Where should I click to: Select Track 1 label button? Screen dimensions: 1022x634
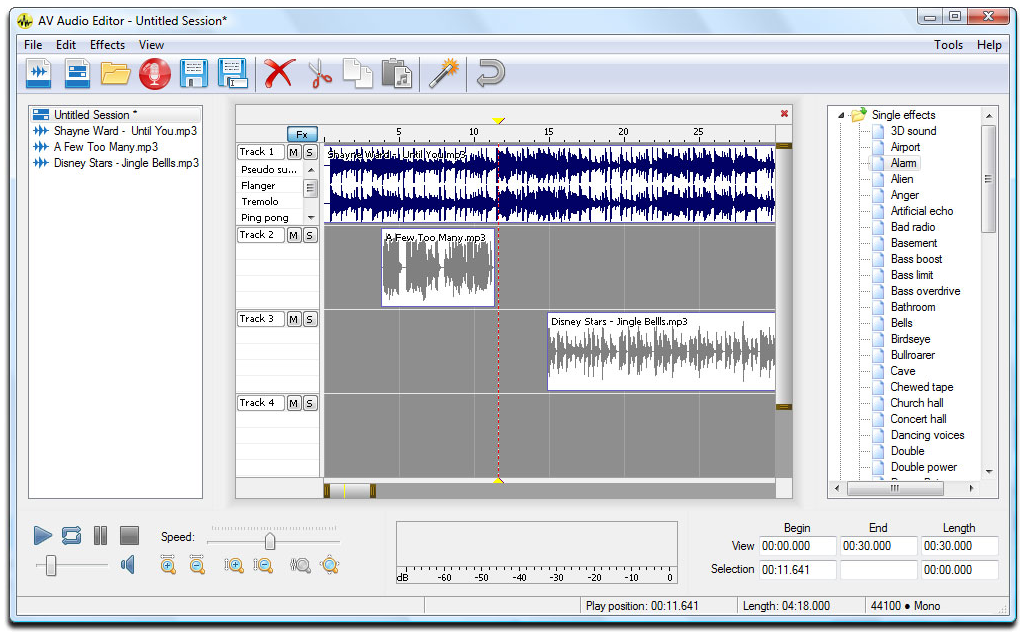pyautogui.click(x=261, y=152)
